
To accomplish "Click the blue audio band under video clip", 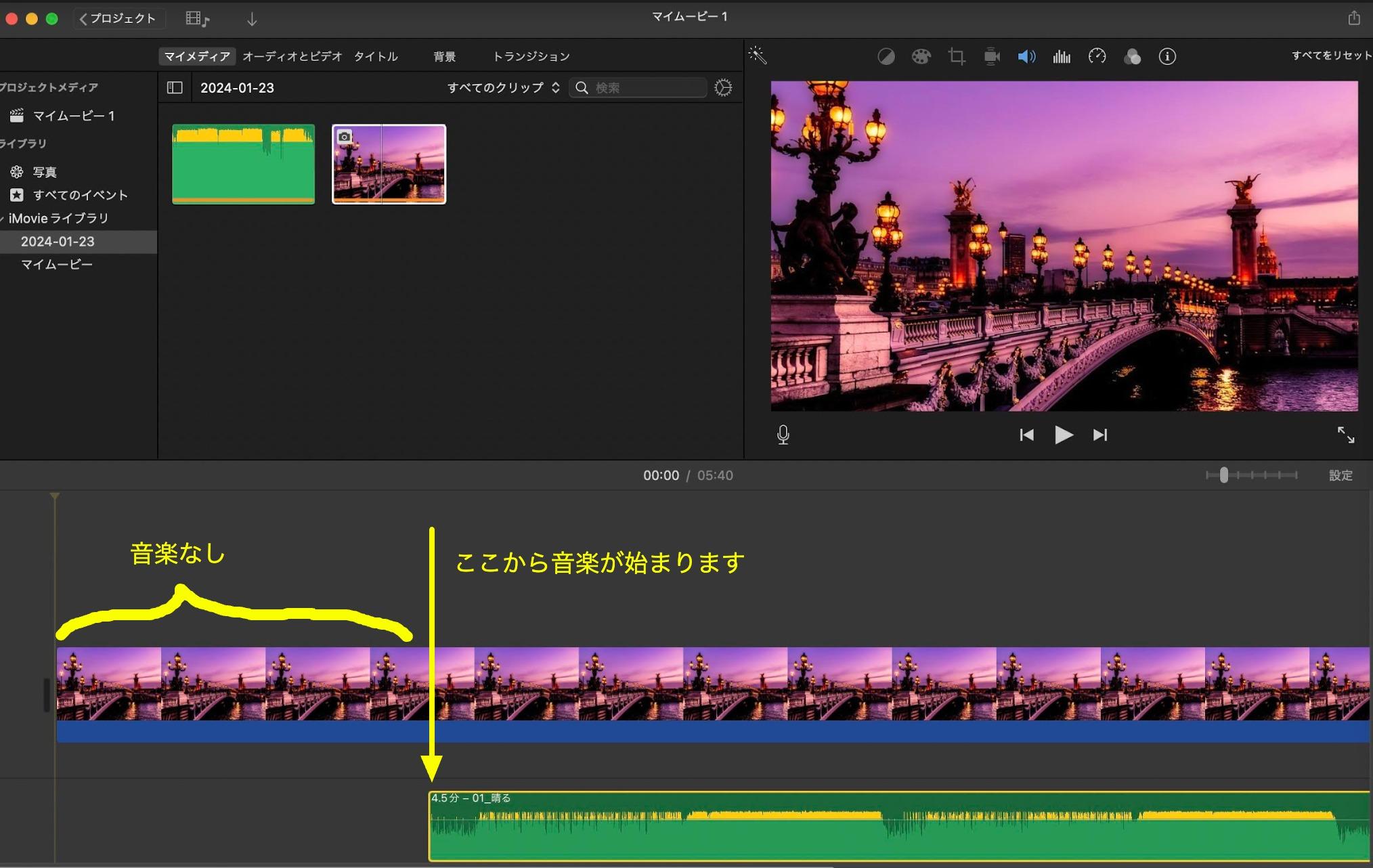I will point(713,732).
